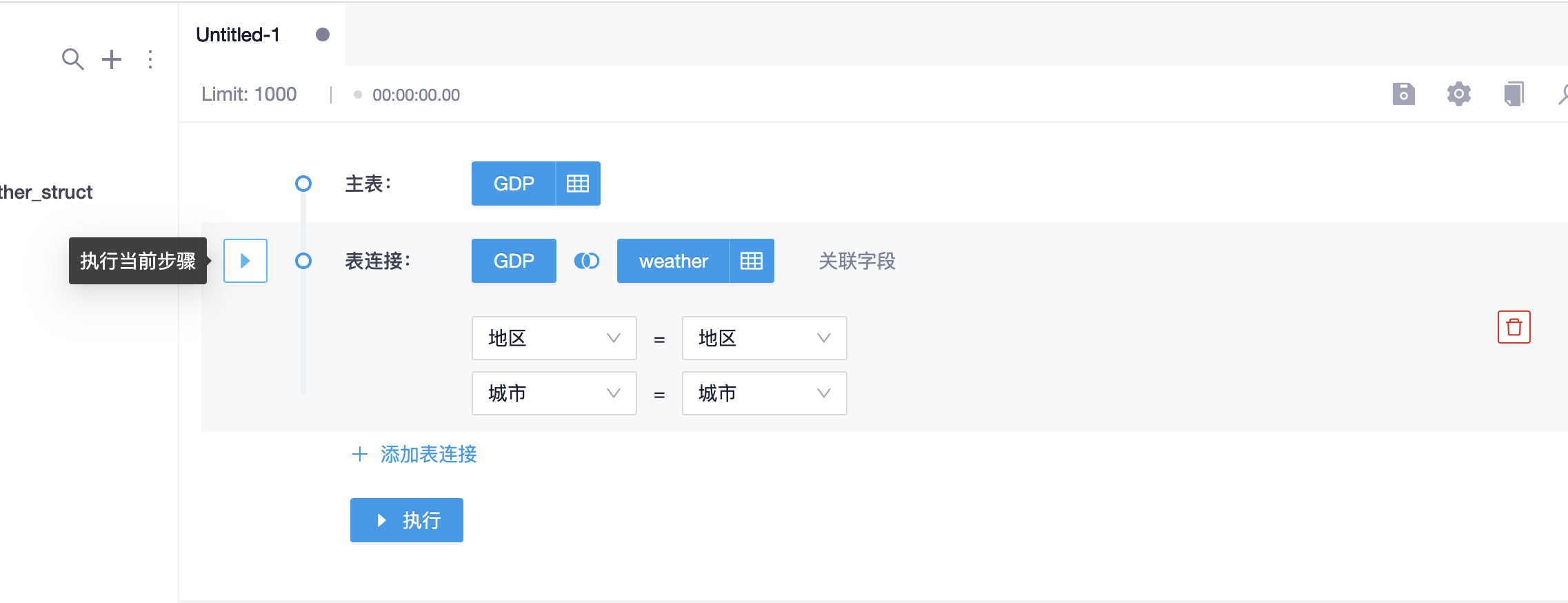Viewport: 1568px width, 603px height.
Task: Click the save disk icon
Action: [1403, 94]
